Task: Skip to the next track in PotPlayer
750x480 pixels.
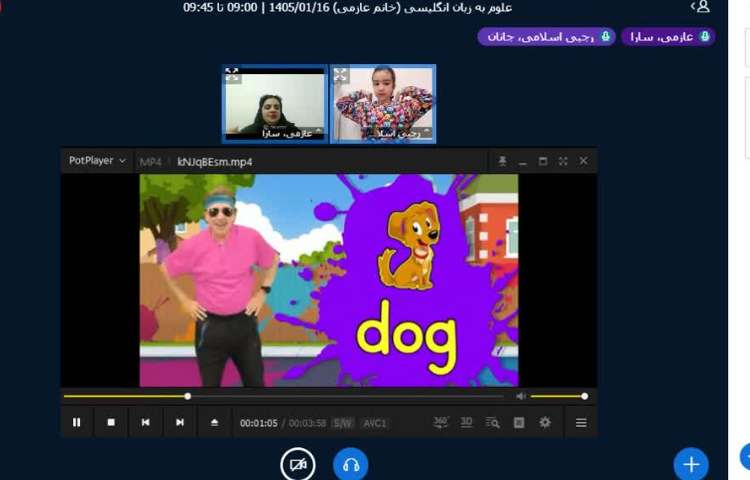Action: [x=180, y=423]
